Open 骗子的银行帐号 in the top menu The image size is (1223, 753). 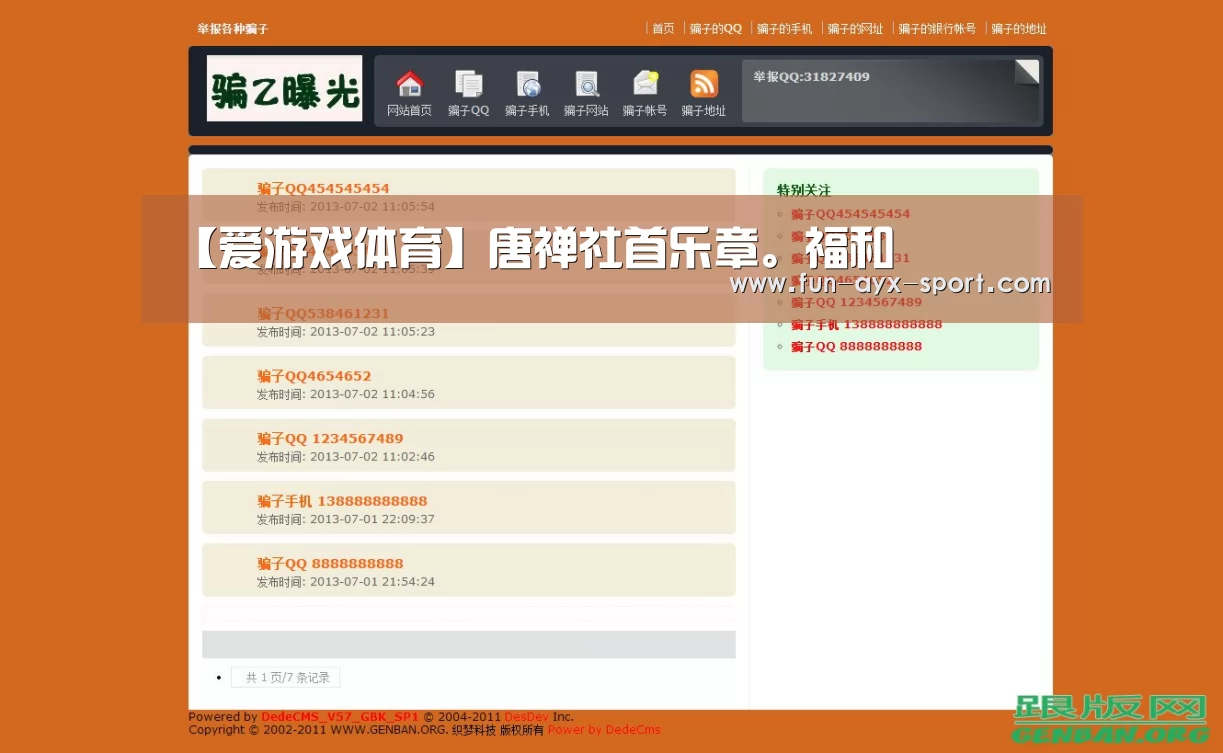pos(937,29)
